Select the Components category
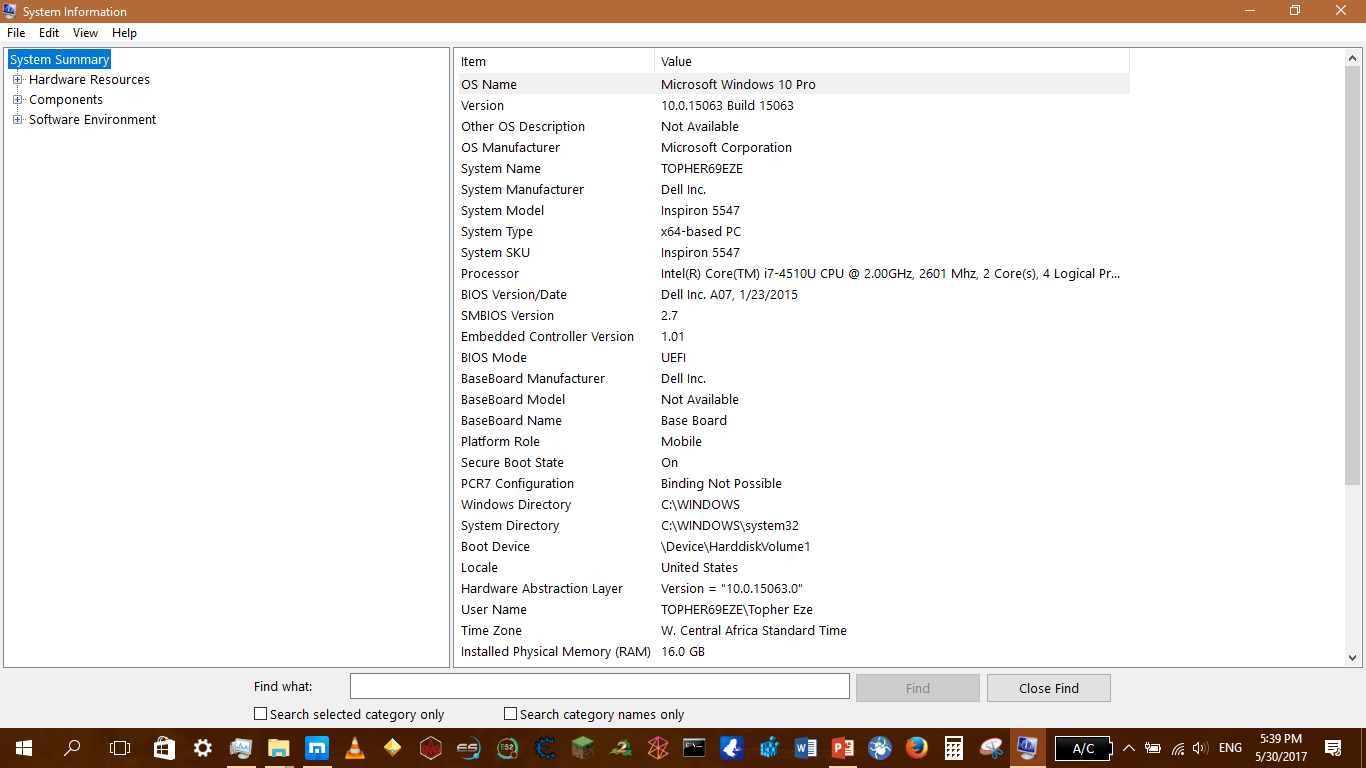Viewport: 1366px width, 768px height. (x=66, y=100)
